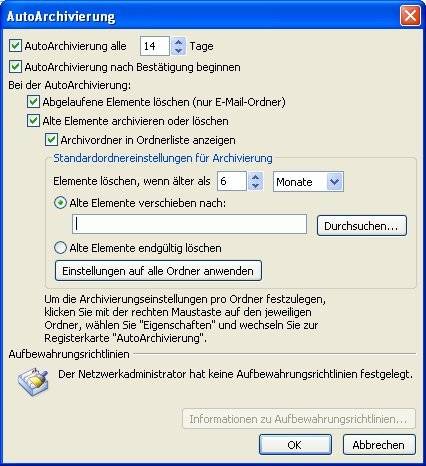The width and height of the screenshot is (426, 466).
Task: Toggle the 'AutoArchivierung alle' checkbox
Action: point(15,46)
